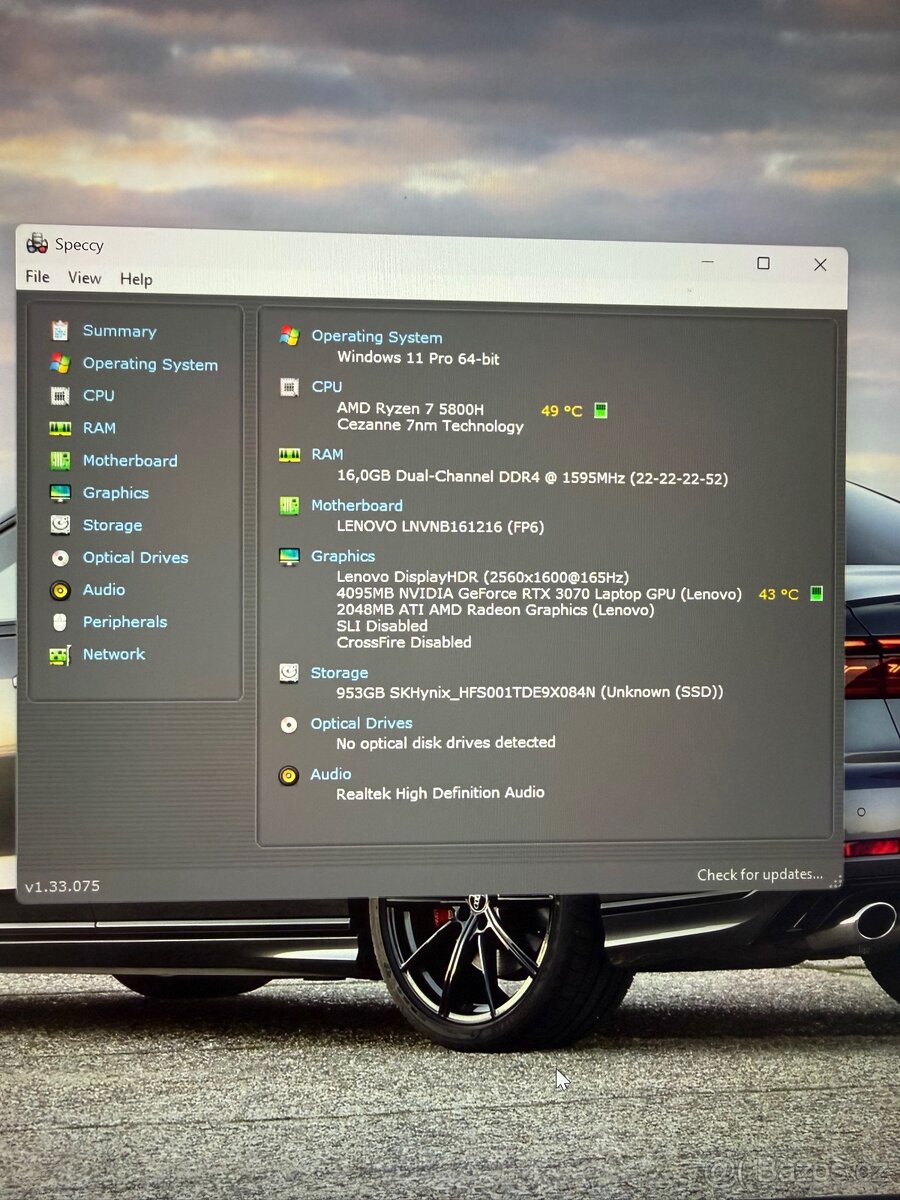900x1200 pixels.
Task: Click the Network sidebar icon
Action: click(x=60, y=654)
